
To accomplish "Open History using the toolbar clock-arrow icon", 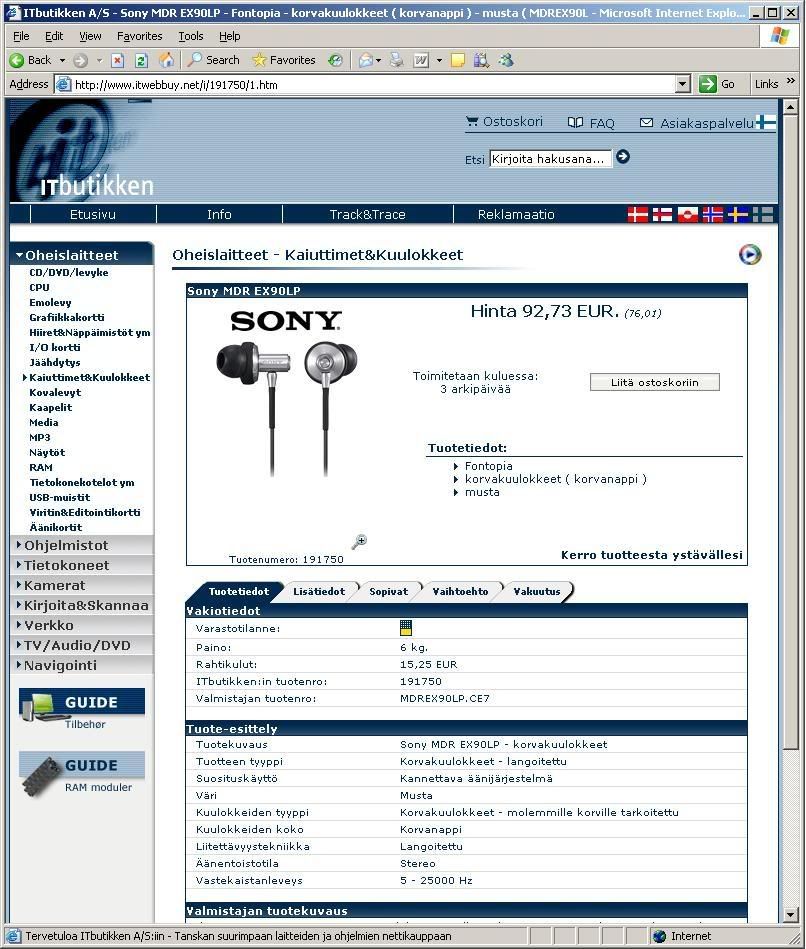I will click(x=335, y=60).
